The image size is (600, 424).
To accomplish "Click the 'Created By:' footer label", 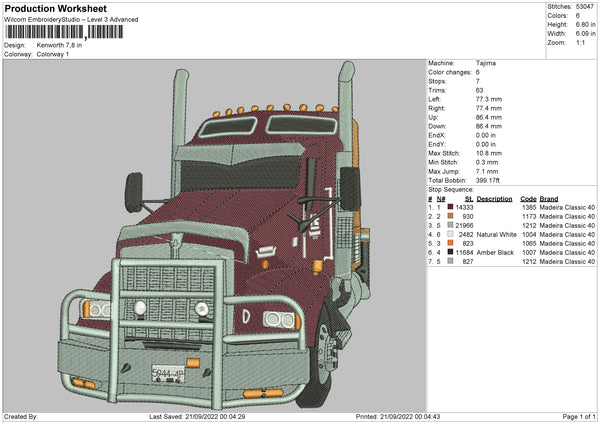I will pyautogui.click(x=21, y=416).
